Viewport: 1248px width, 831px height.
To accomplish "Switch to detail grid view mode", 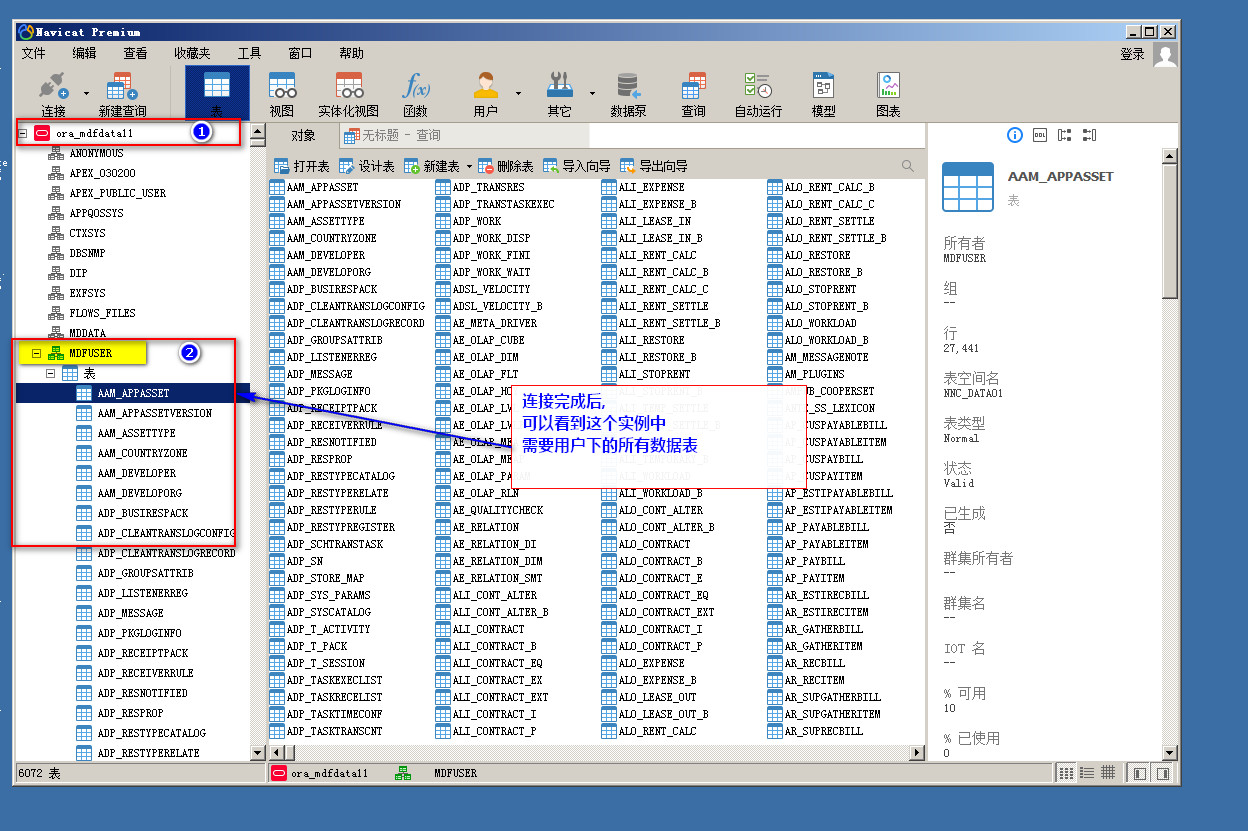I will pyautogui.click(x=1108, y=773).
